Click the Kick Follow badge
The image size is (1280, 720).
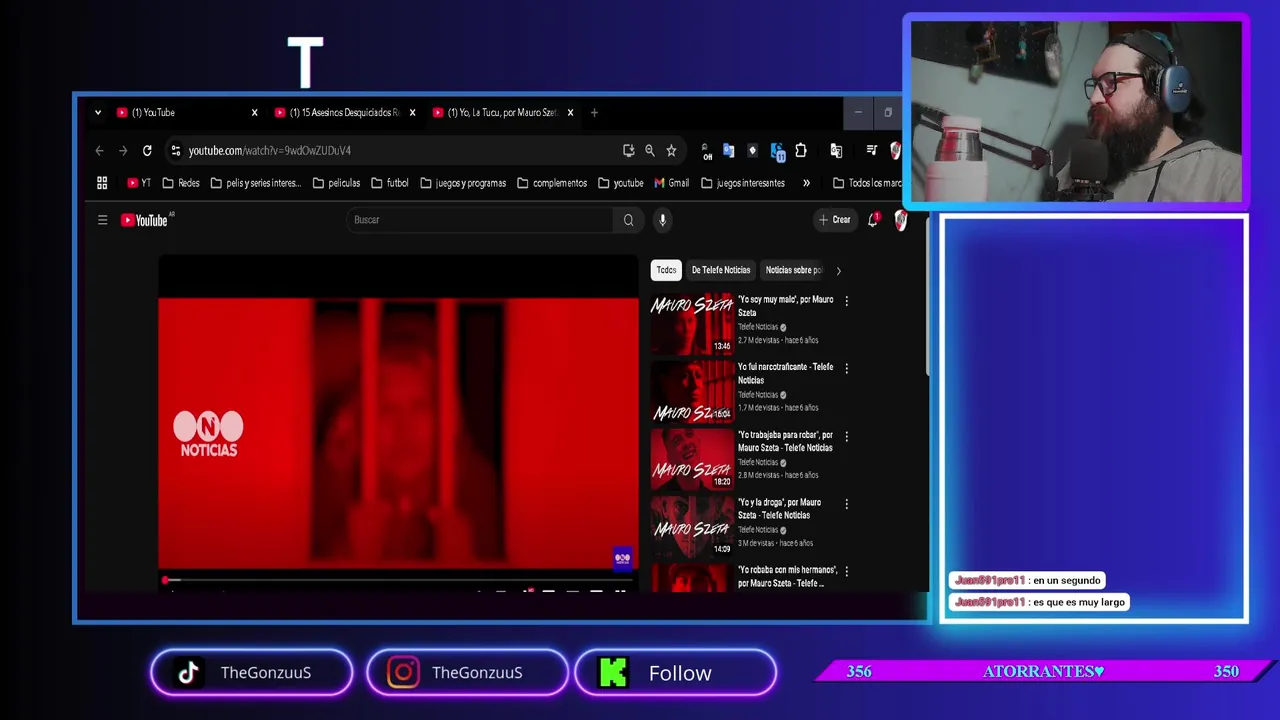point(676,673)
